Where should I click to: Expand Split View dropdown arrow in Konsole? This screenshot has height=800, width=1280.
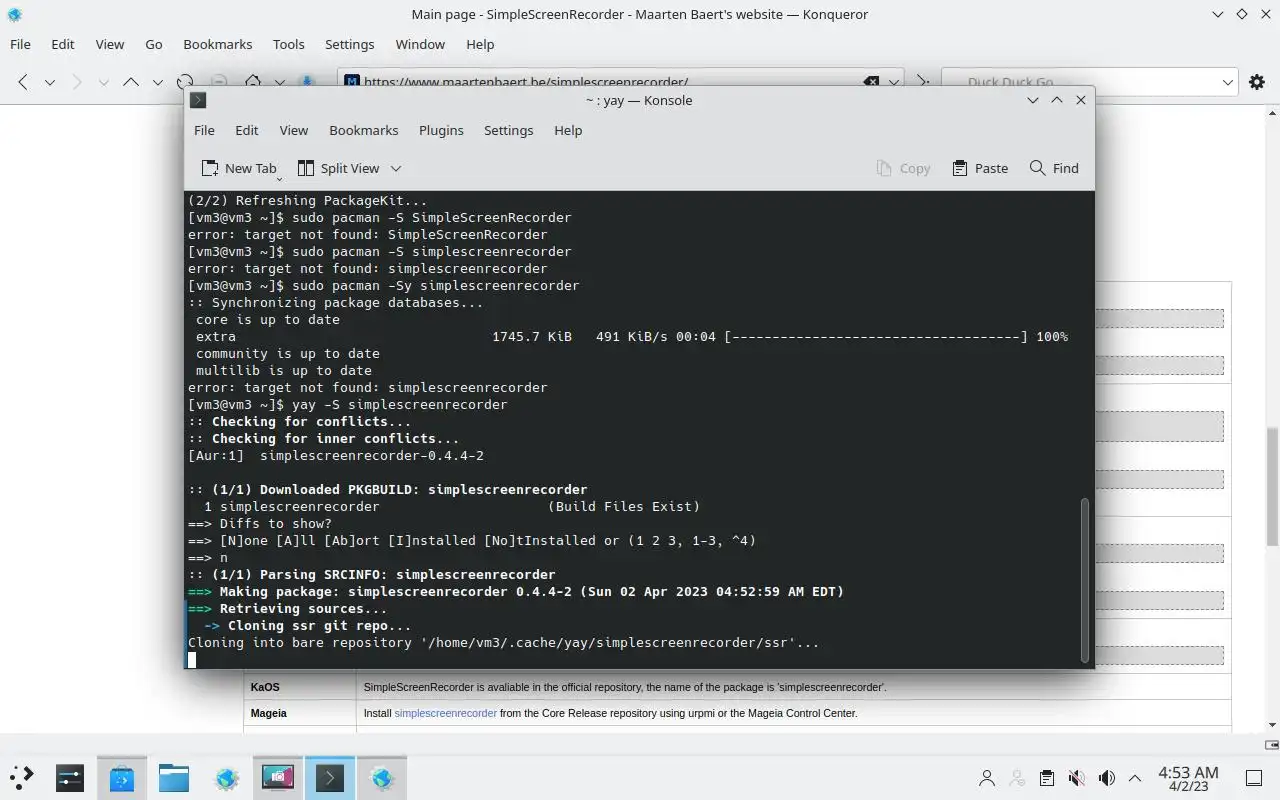396,168
